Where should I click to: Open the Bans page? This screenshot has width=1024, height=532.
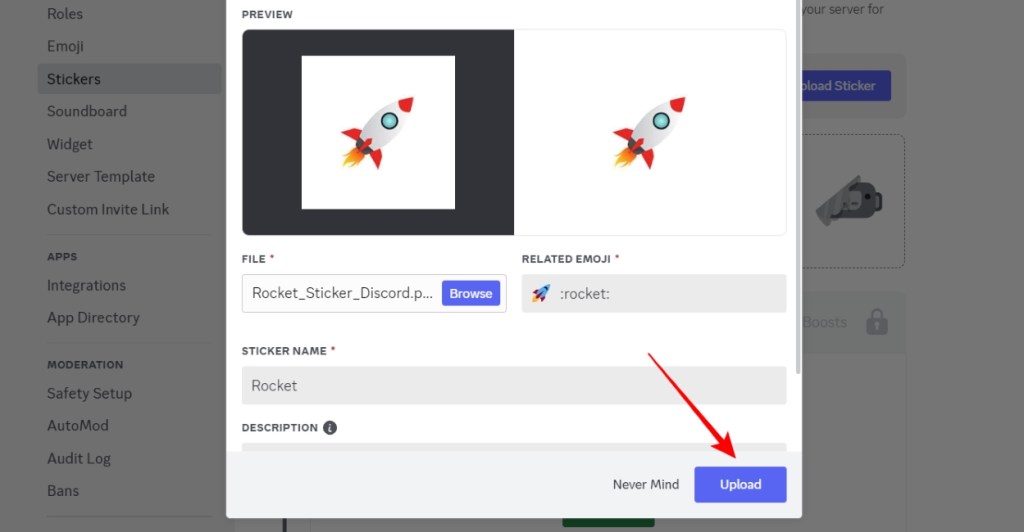click(x=63, y=491)
